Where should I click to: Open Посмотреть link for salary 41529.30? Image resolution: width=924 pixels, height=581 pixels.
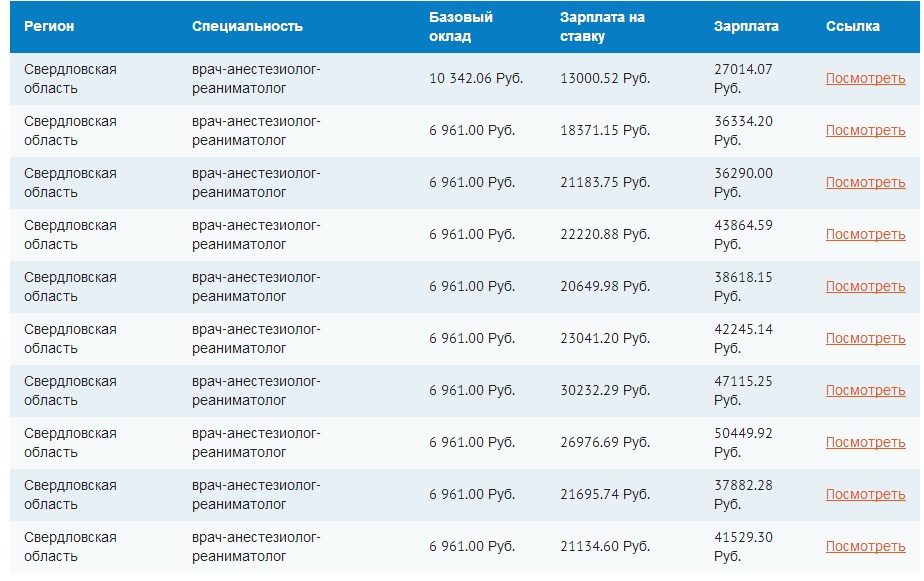coord(865,546)
